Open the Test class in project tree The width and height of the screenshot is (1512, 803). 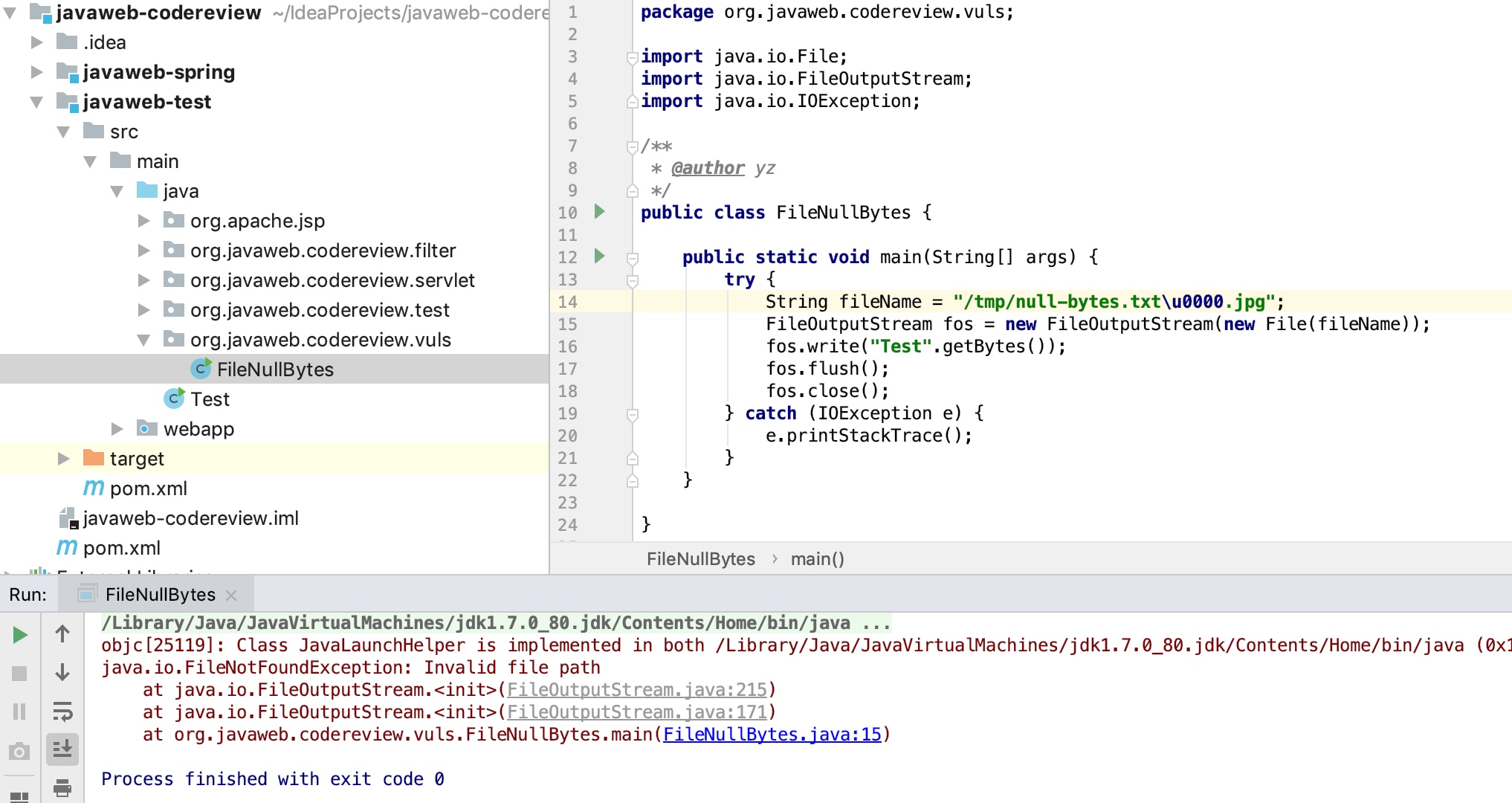pos(210,399)
